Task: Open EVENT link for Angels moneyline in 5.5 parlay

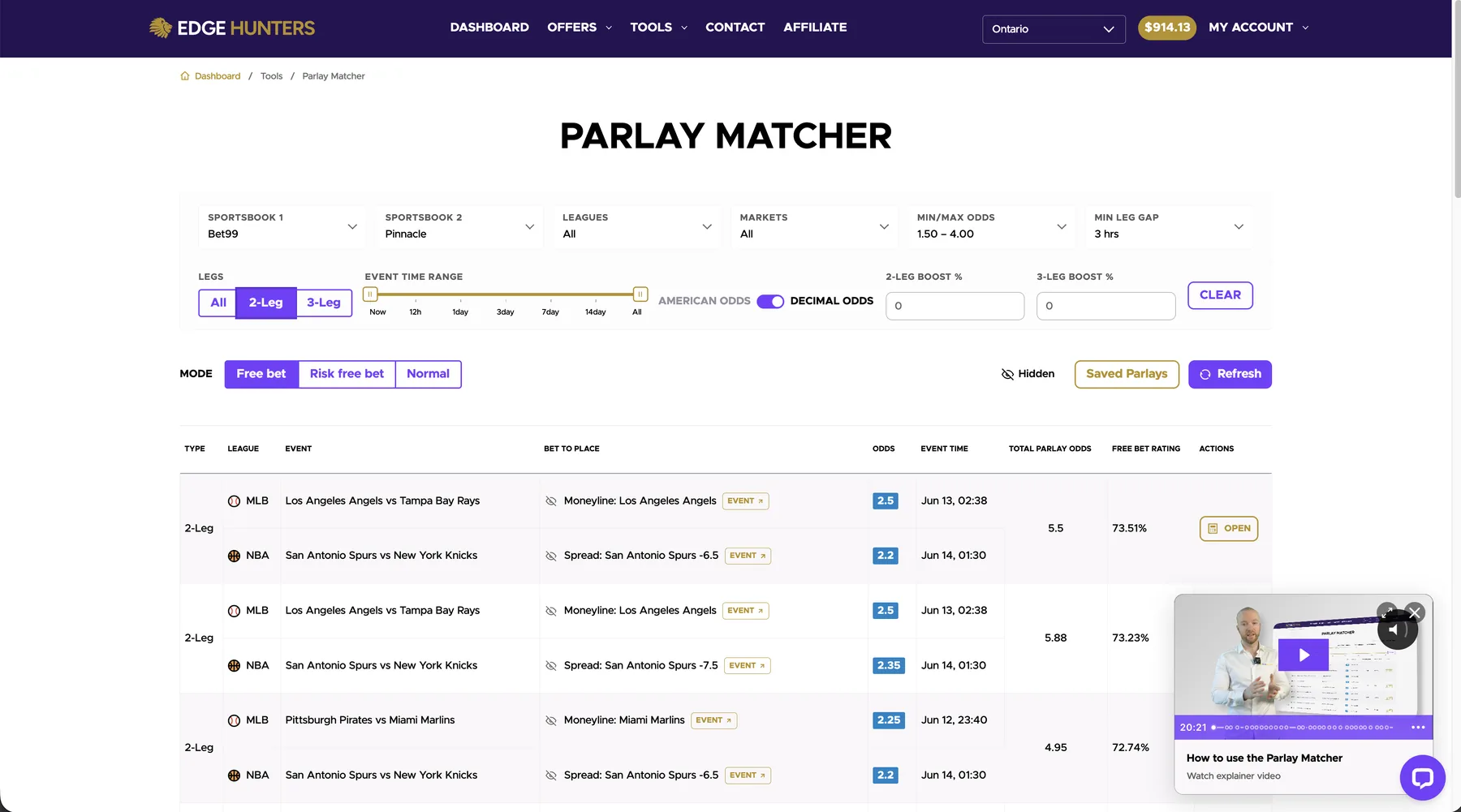Action: click(745, 501)
